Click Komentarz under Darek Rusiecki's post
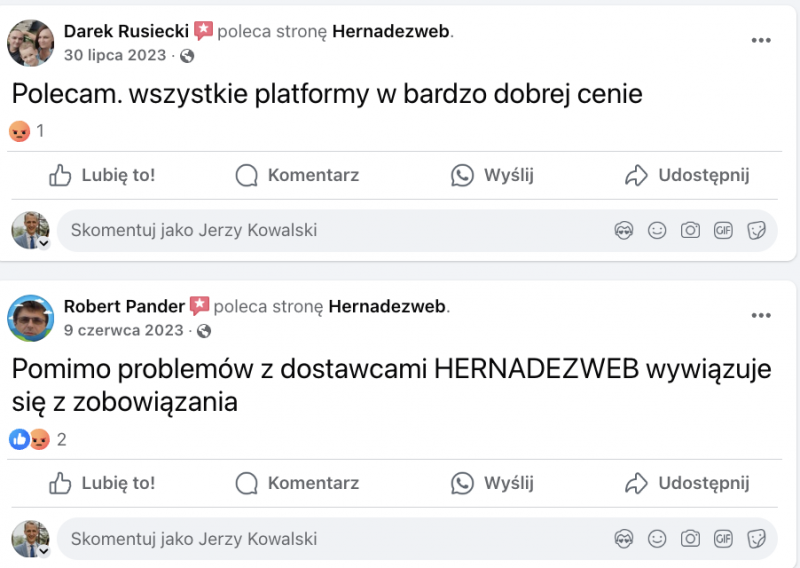Screen dimensions: 800x568 coord(297,176)
